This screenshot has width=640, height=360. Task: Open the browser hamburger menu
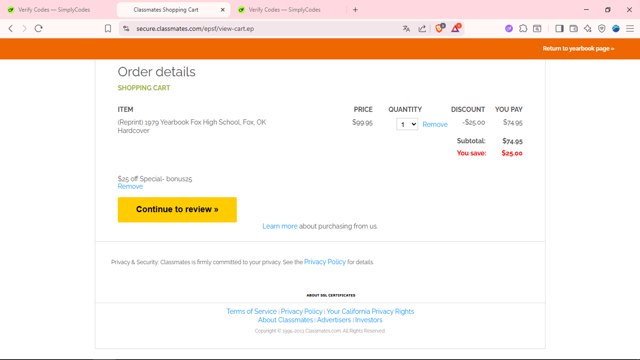point(630,29)
